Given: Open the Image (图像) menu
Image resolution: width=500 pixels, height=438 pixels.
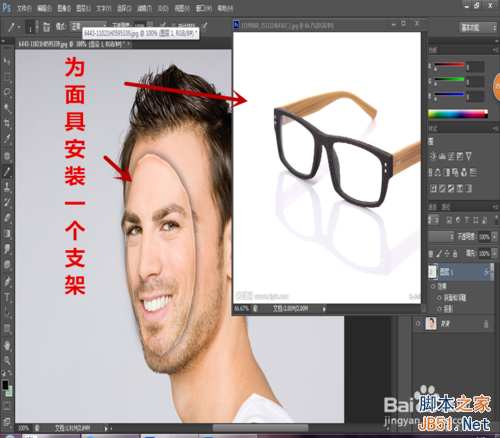Looking at the screenshot, I should 64,8.
